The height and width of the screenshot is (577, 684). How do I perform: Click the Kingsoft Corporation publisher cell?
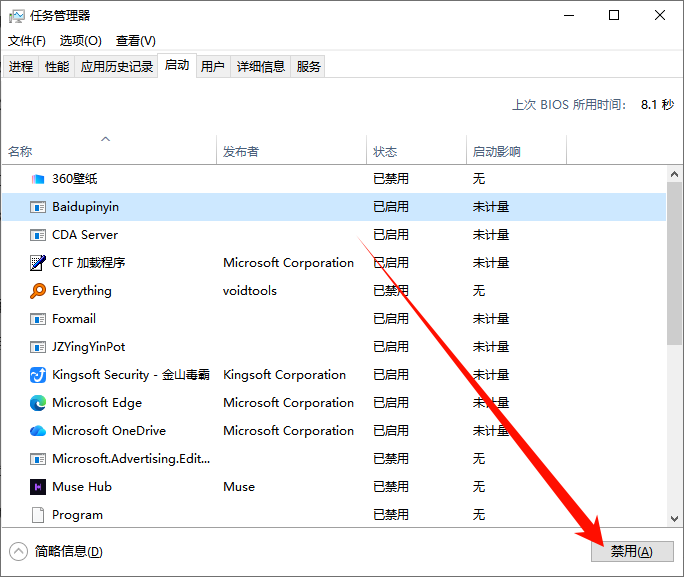[284, 375]
